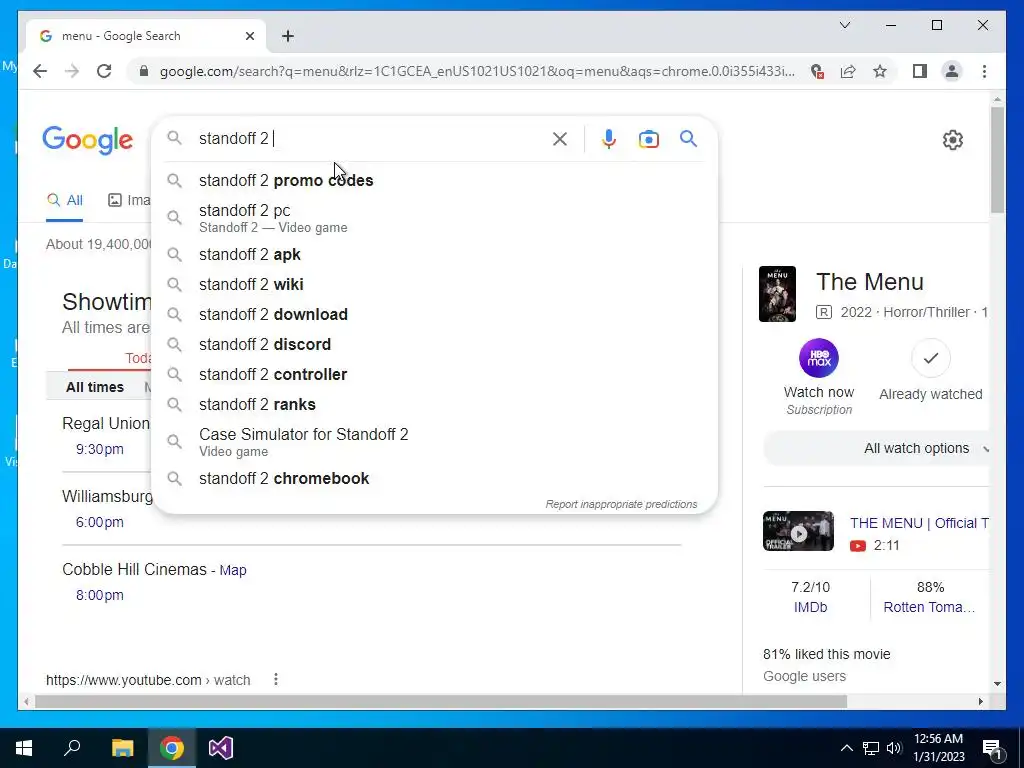This screenshot has height=768, width=1024.
Task: Open Visual Studio from taskbar
Action: [221, 748]
